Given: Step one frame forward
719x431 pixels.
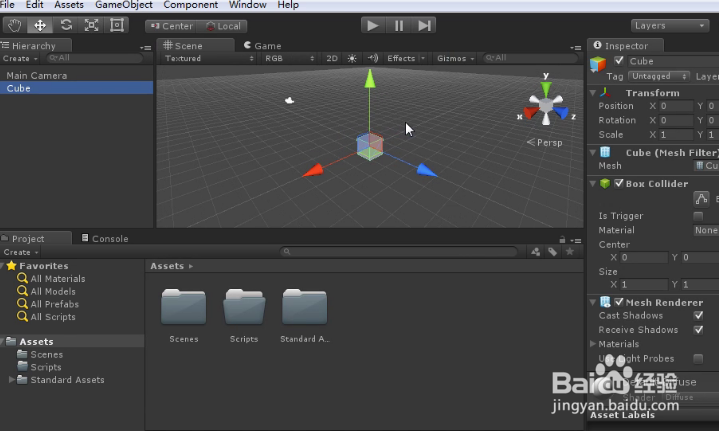Looking at the screenshot, I should coord(424,25).
